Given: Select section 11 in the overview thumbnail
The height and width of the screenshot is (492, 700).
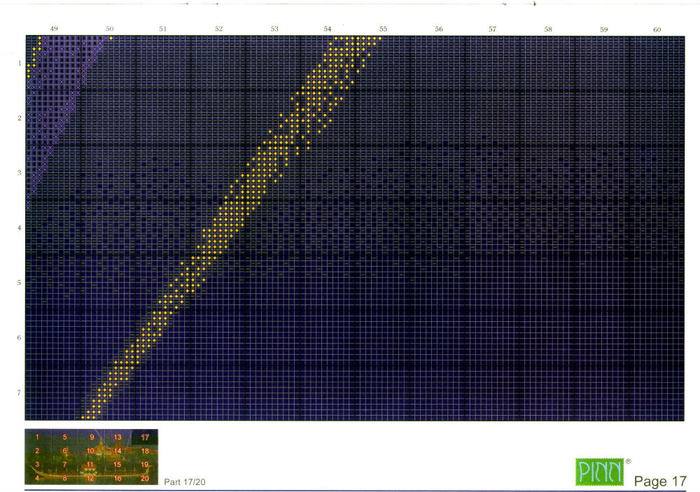Looking at the screenshot, I should pos(91,464).
